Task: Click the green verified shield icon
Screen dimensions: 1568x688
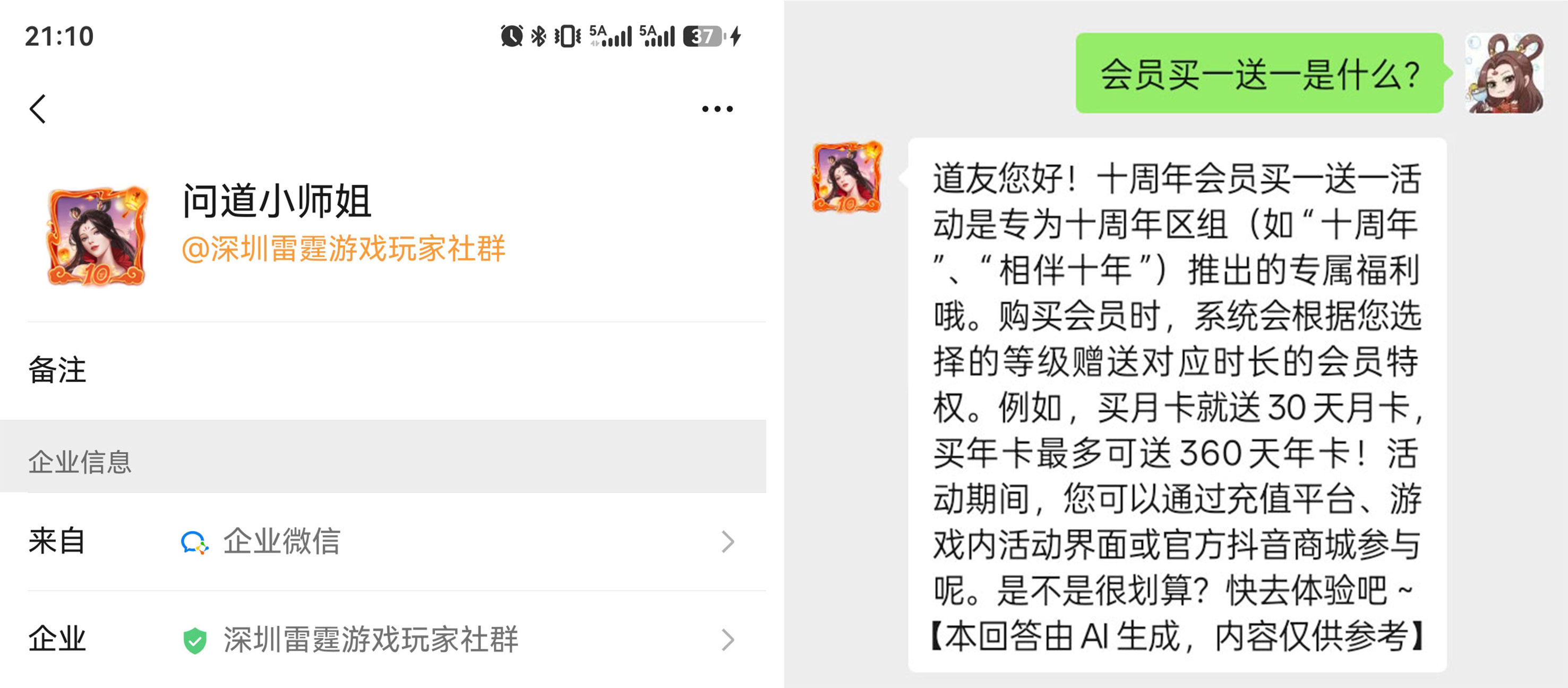Action: (x=195, y=640)
